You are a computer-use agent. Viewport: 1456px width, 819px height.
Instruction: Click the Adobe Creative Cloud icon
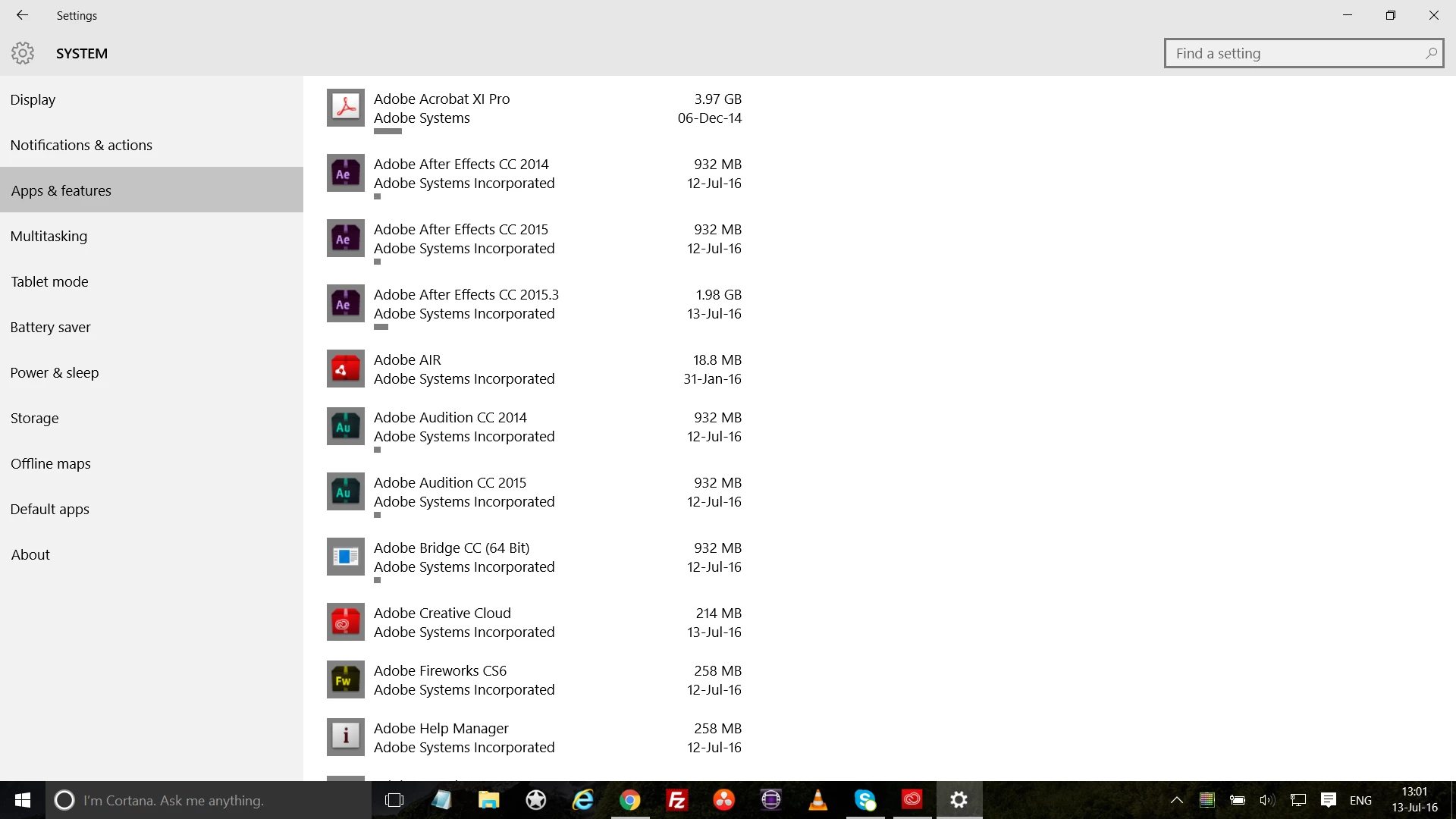(x=345, y=622)
